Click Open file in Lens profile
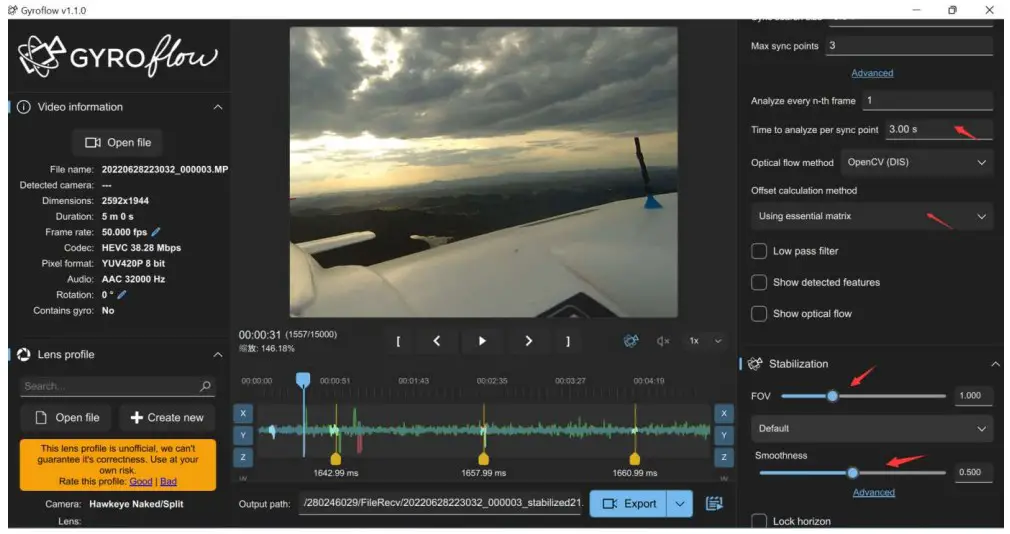 coord(67,417)
